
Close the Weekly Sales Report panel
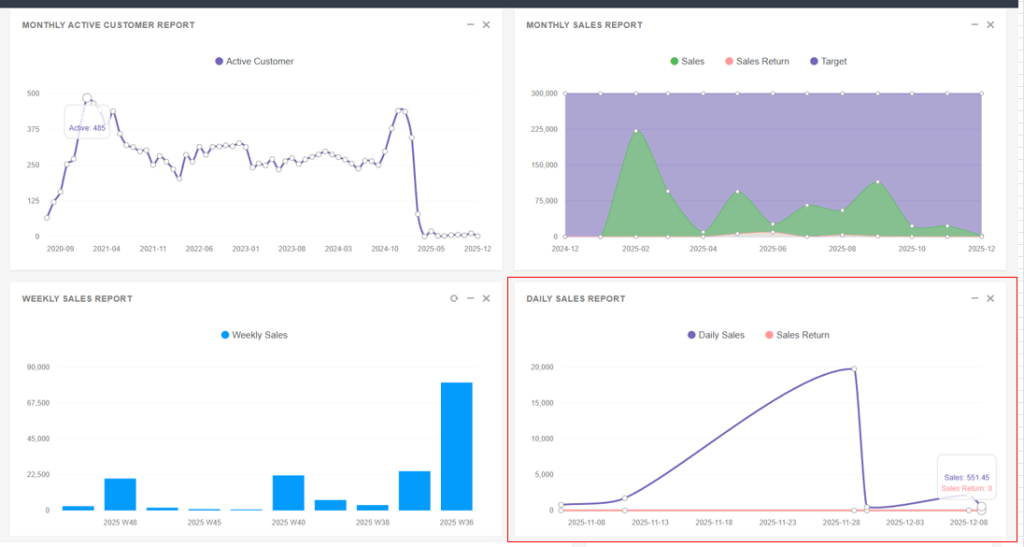point(486,298)
